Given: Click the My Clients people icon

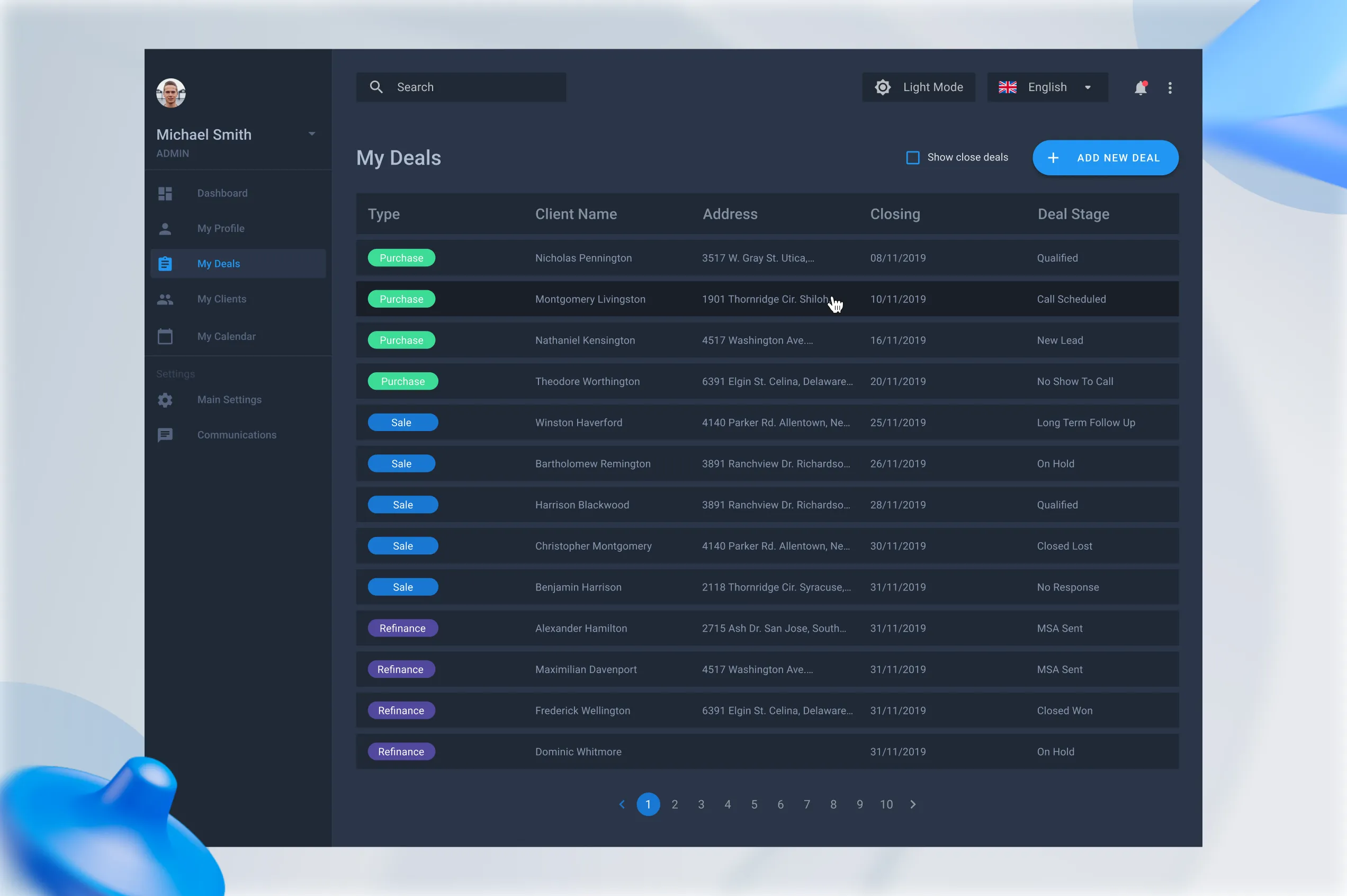Looking at the screenshot, I should click(165, 299).
